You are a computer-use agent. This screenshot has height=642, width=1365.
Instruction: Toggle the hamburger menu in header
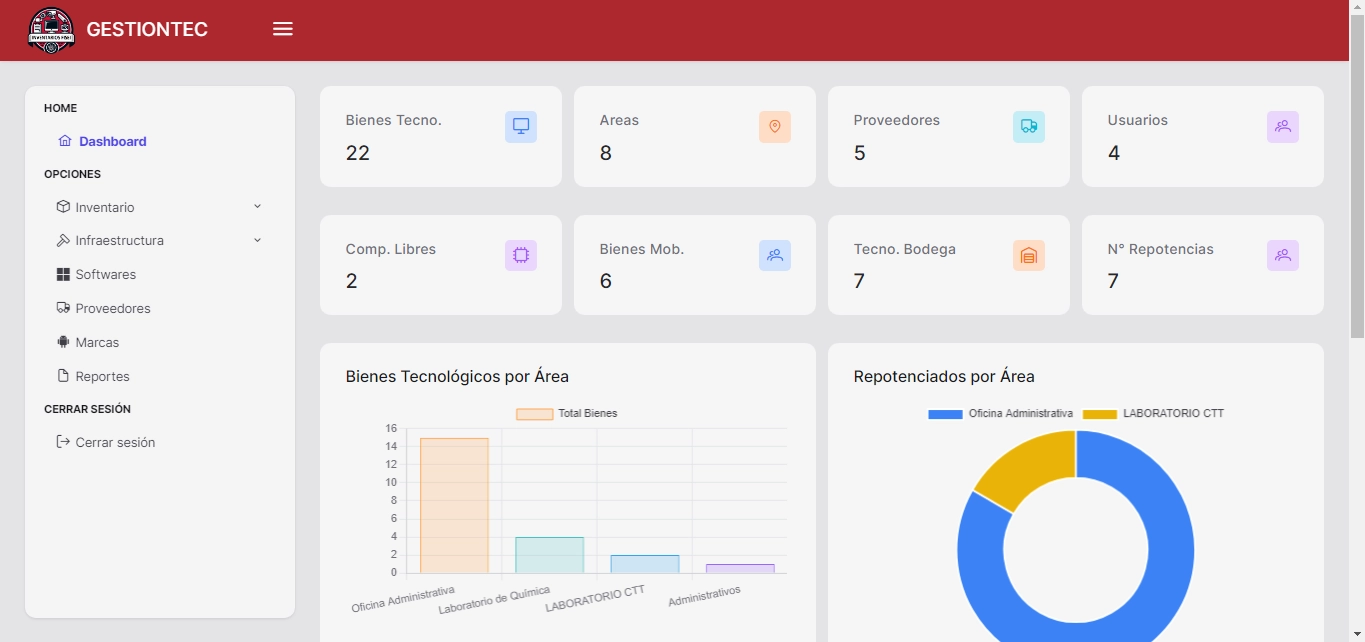pos(283,30)
